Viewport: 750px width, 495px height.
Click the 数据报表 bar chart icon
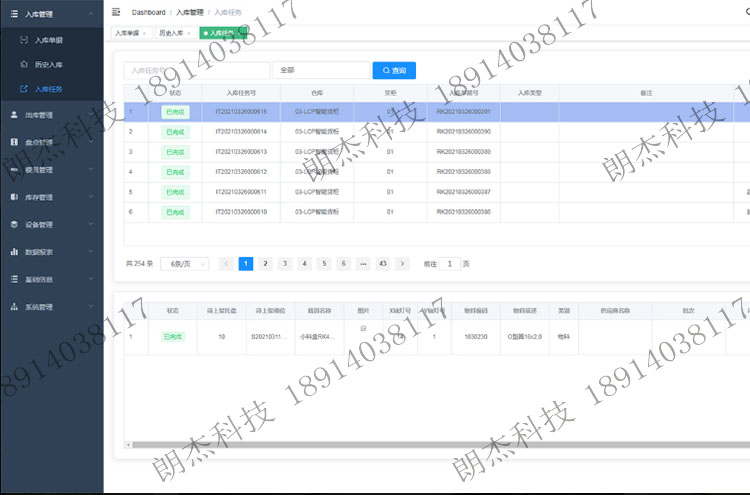[x=13, y=252]
